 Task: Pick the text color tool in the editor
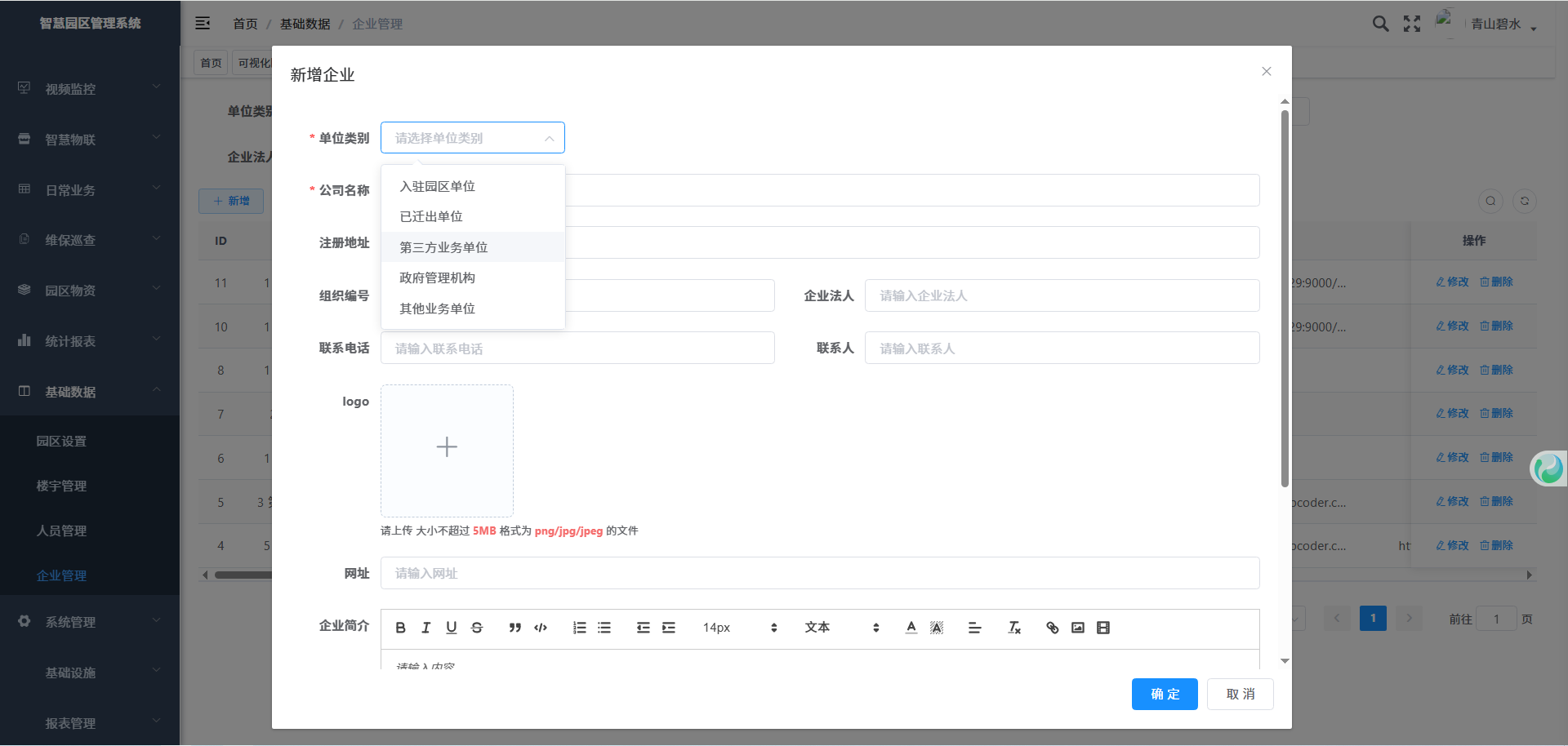coord(911,628)
